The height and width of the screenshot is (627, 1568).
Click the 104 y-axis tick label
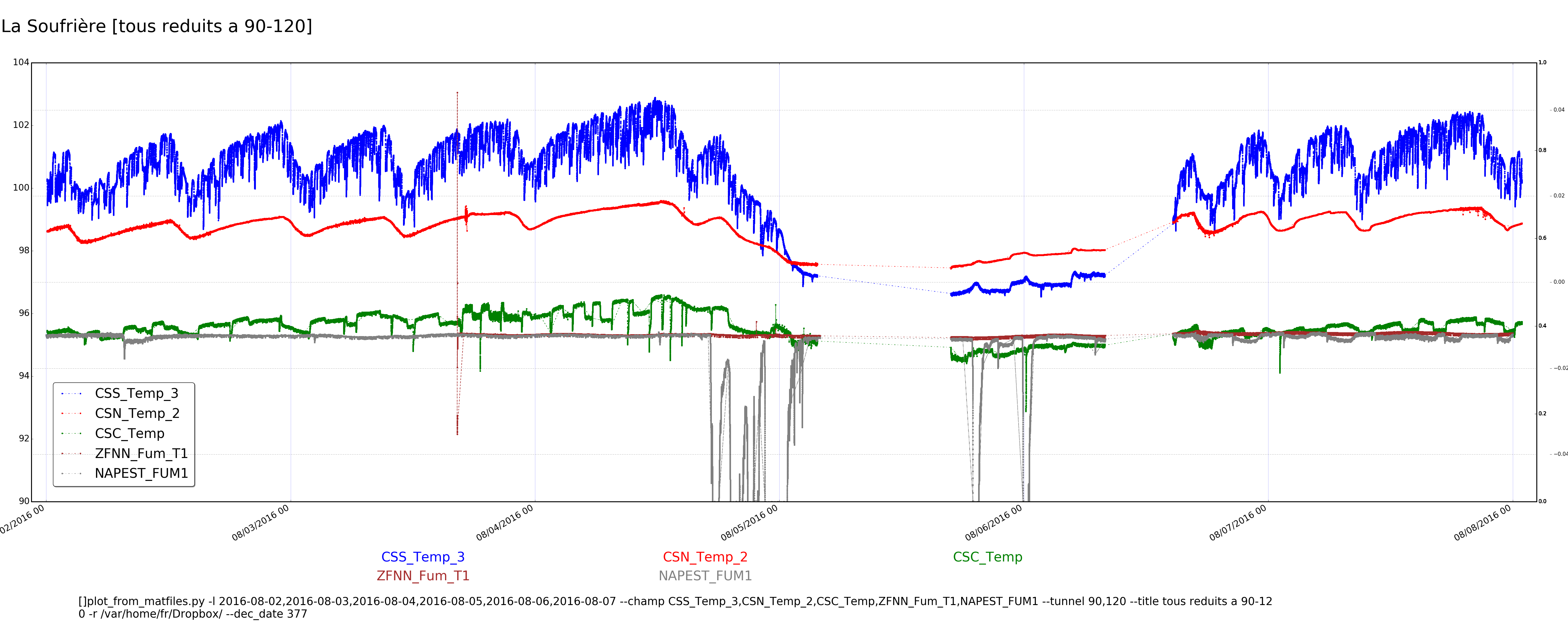(21, 62)
